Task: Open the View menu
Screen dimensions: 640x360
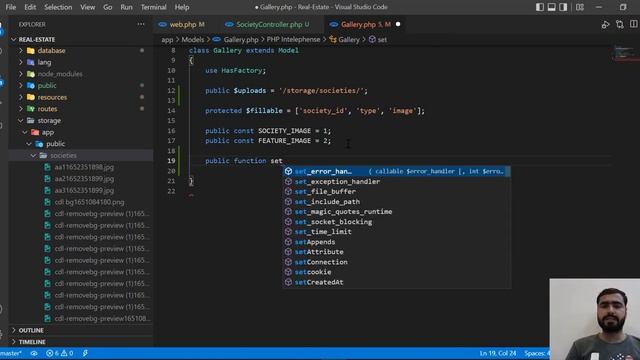Action: pyautogui.click(x=87, y=7)
